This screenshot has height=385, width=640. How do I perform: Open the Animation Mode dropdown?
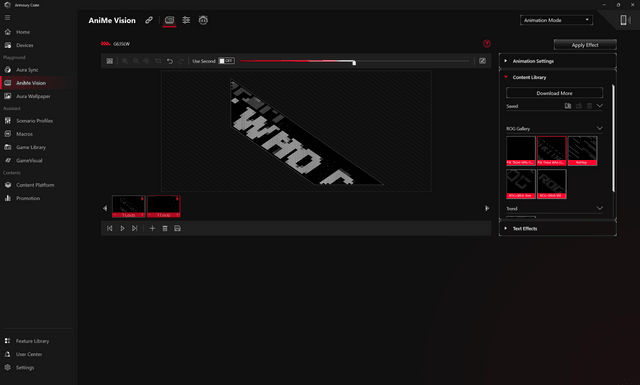pos(556,20)
